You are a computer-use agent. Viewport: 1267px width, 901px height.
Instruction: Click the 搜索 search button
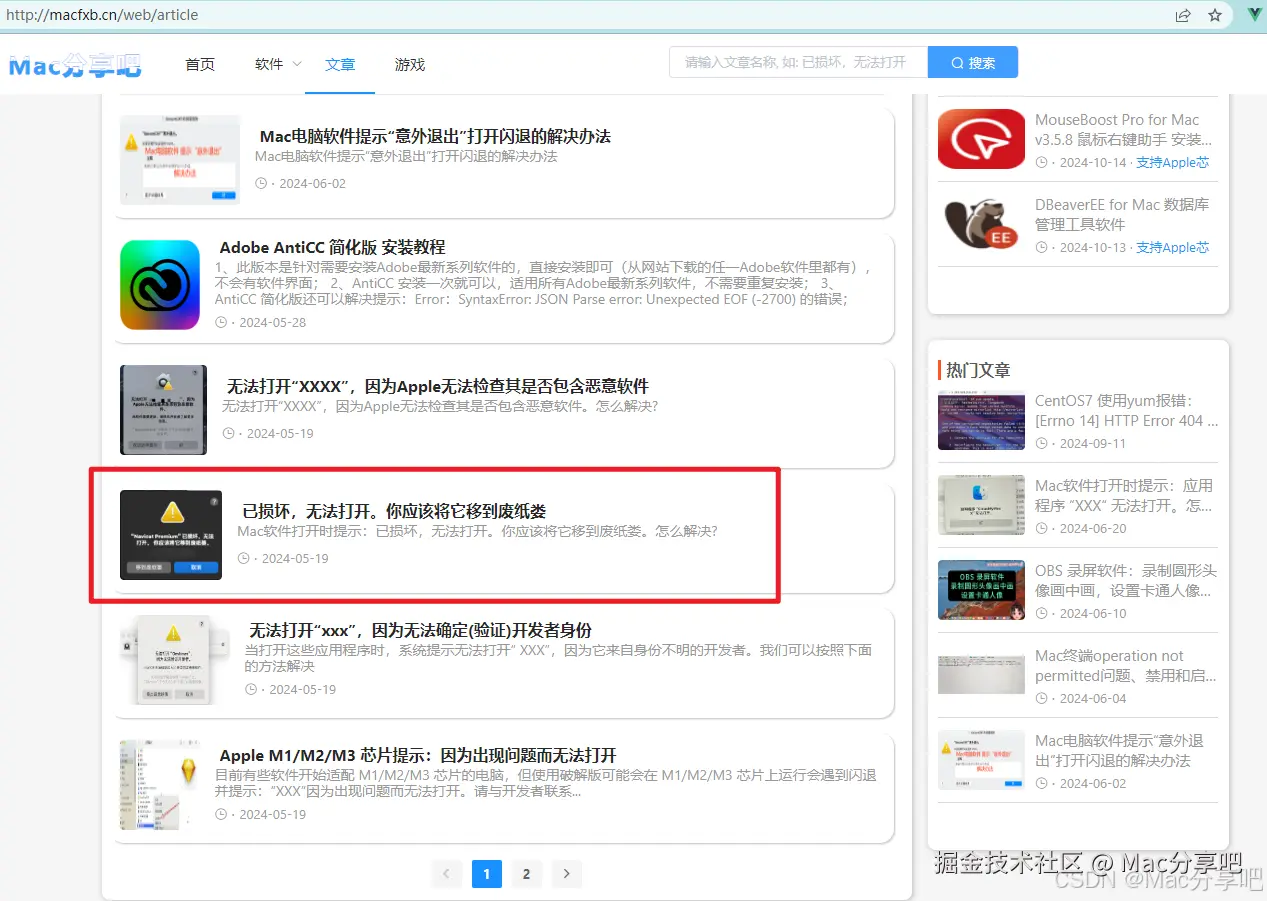click(x=972, y=62)
